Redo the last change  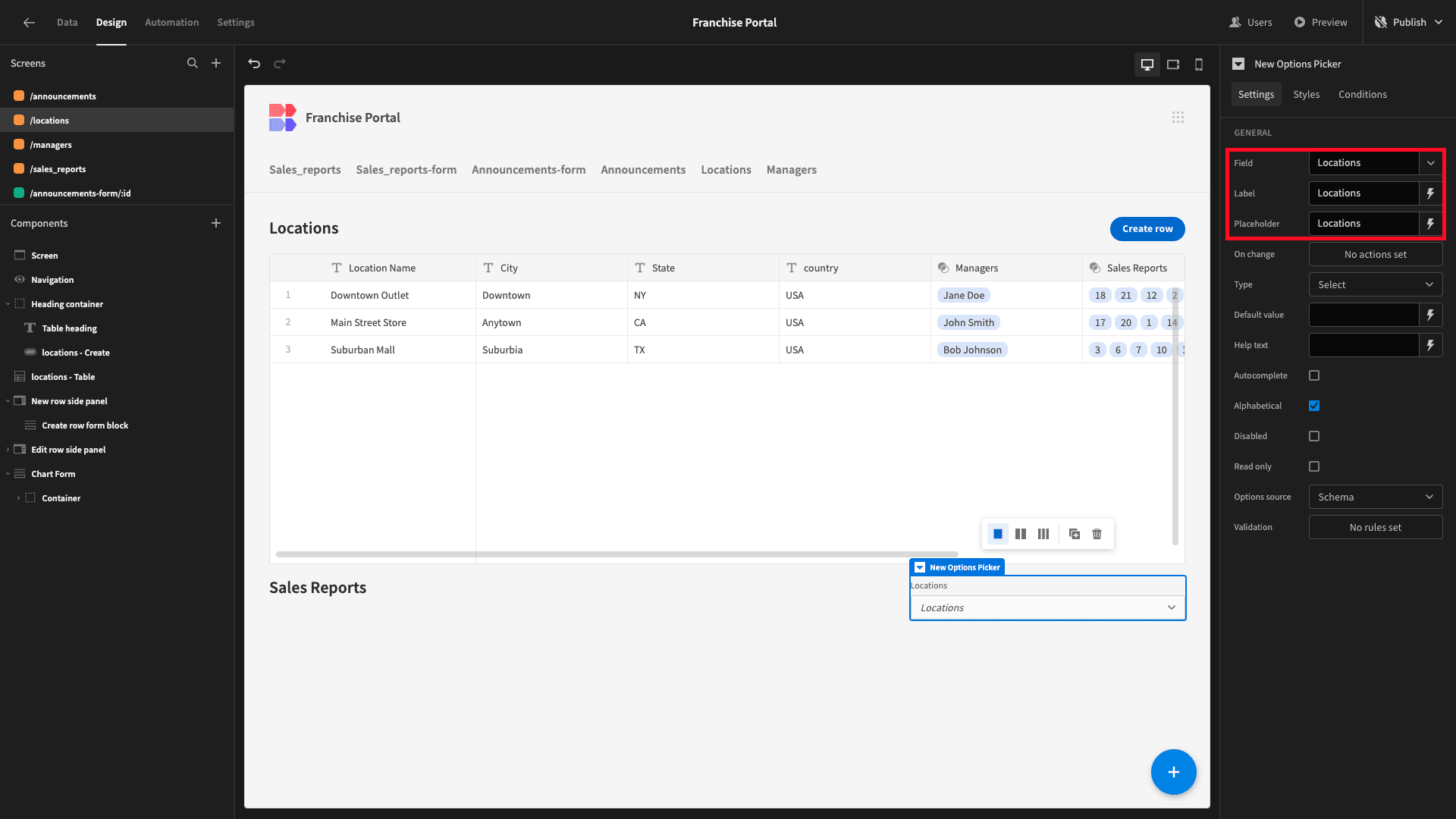(x=280, y=63)
